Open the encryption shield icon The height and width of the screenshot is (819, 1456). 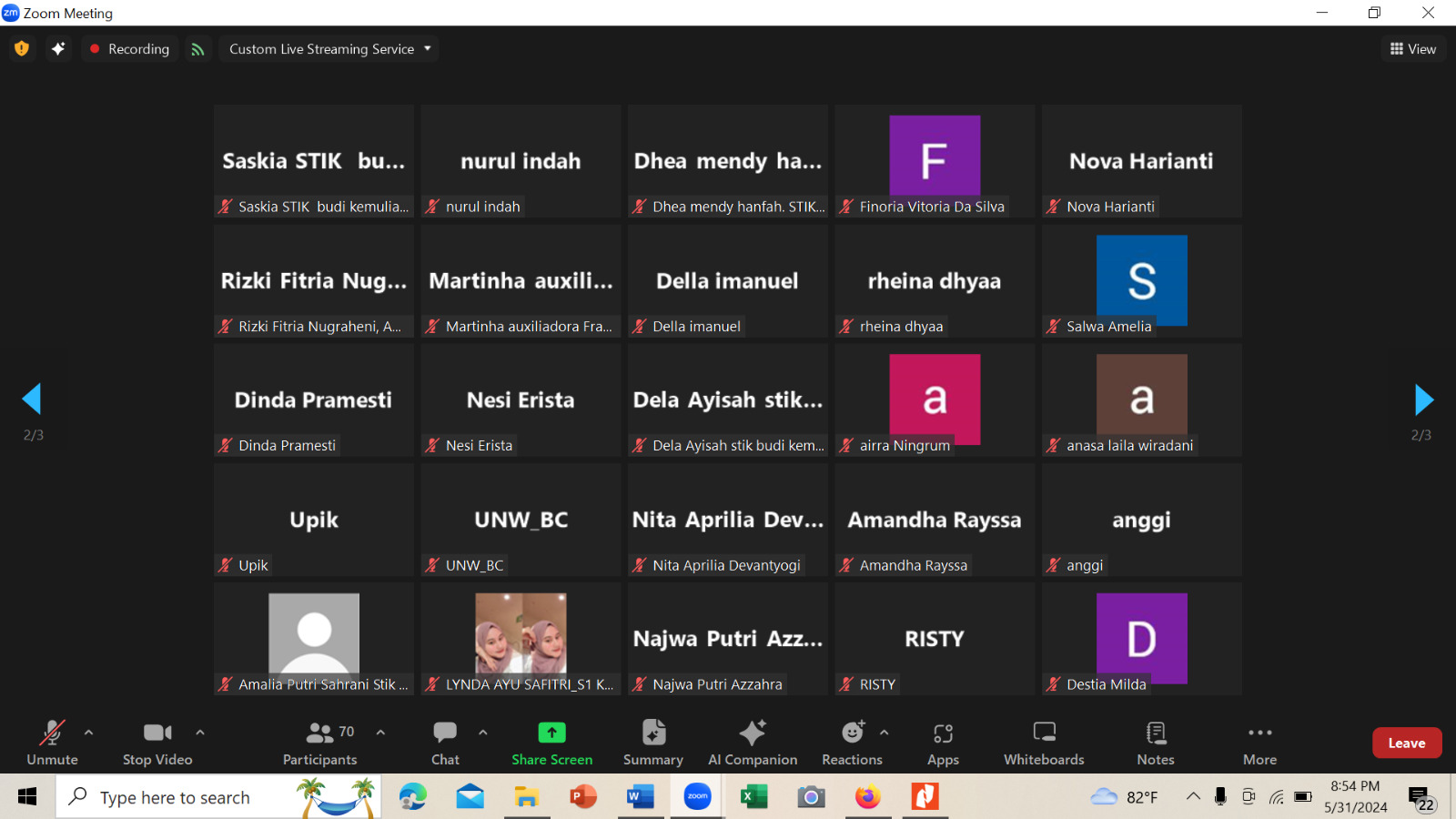(x=22, y=49)
